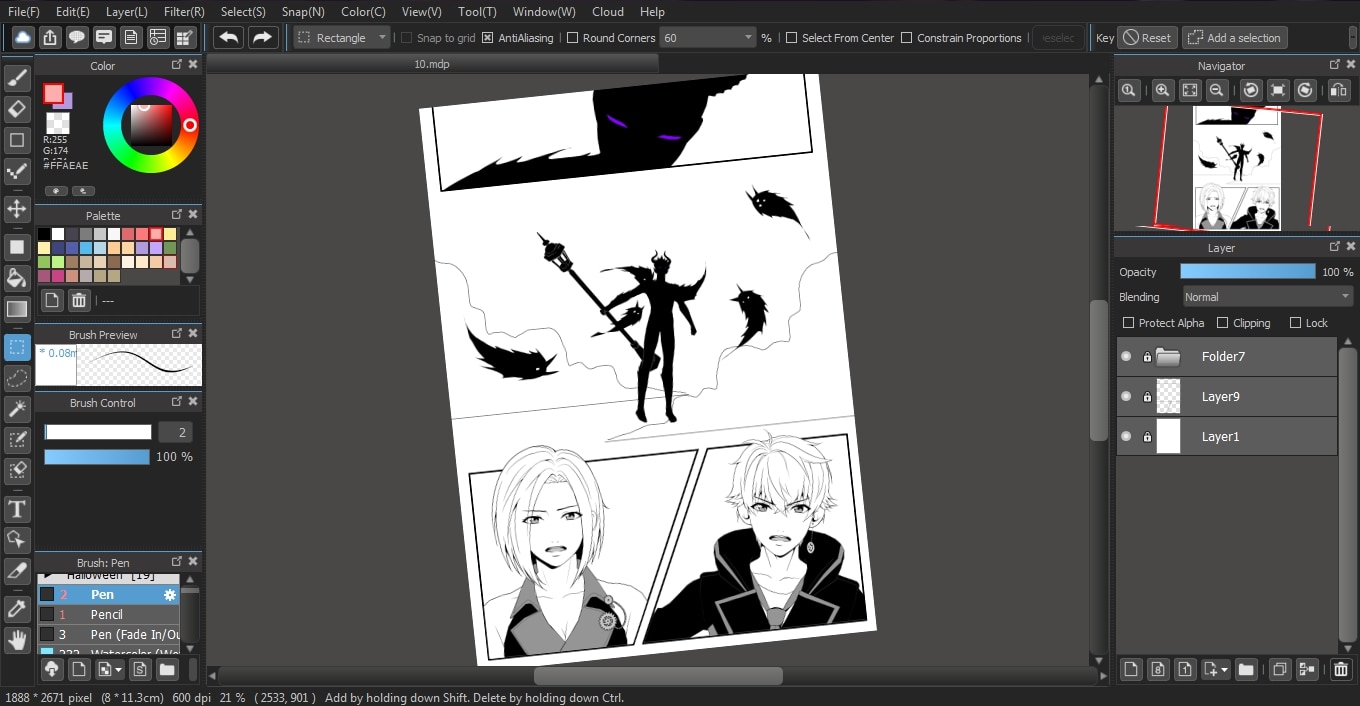Image resolution: width=1360 pixels, height=706 pixels.
Task: Click the Reset button
Action: tap(1147, 38)
